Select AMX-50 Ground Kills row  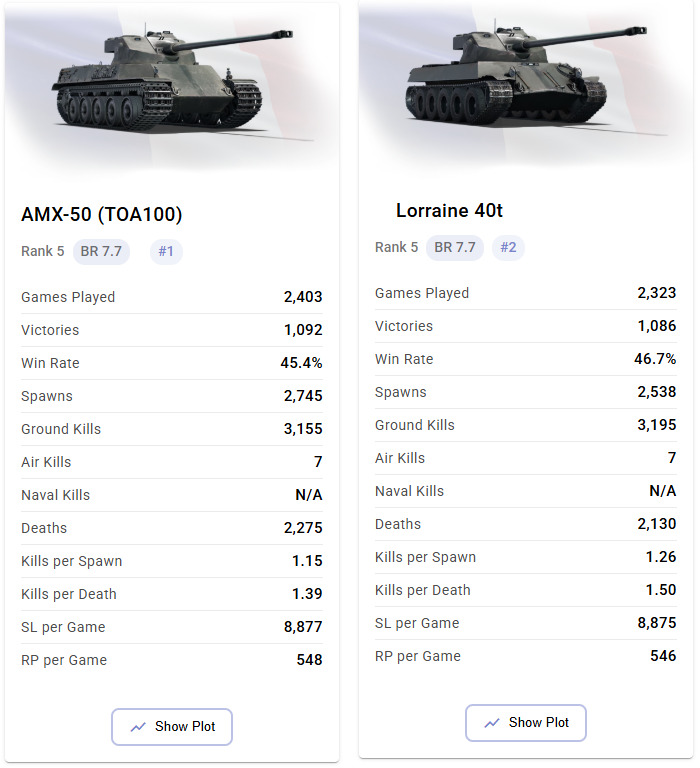click(x=171, y=429)
